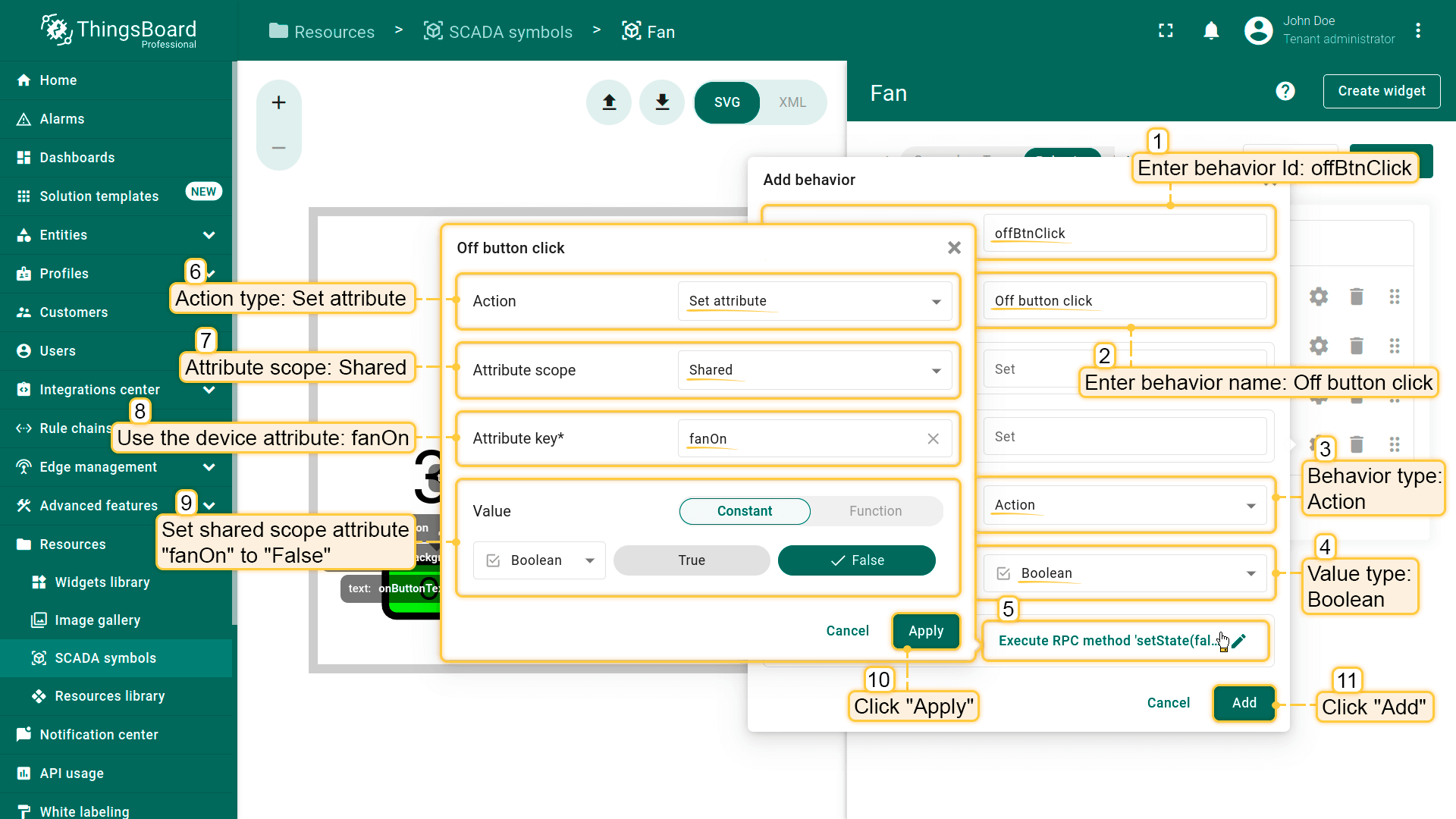Switch editor view to XML

(792, 102)
